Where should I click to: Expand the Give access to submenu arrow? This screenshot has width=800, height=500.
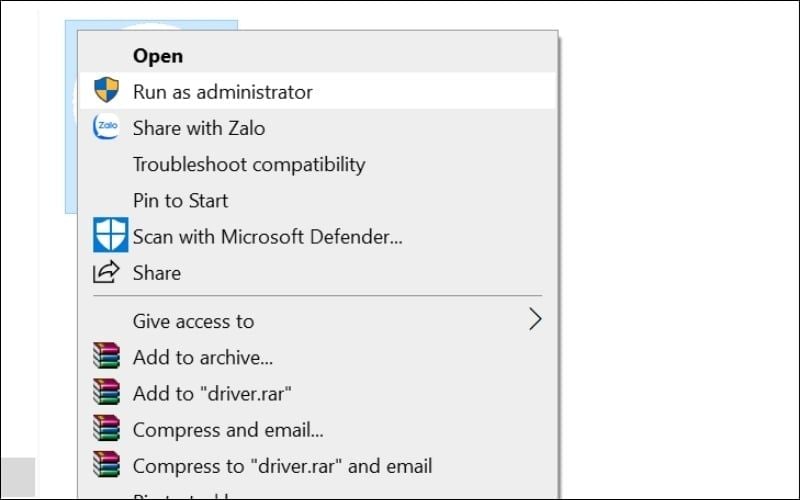[535, 320]
